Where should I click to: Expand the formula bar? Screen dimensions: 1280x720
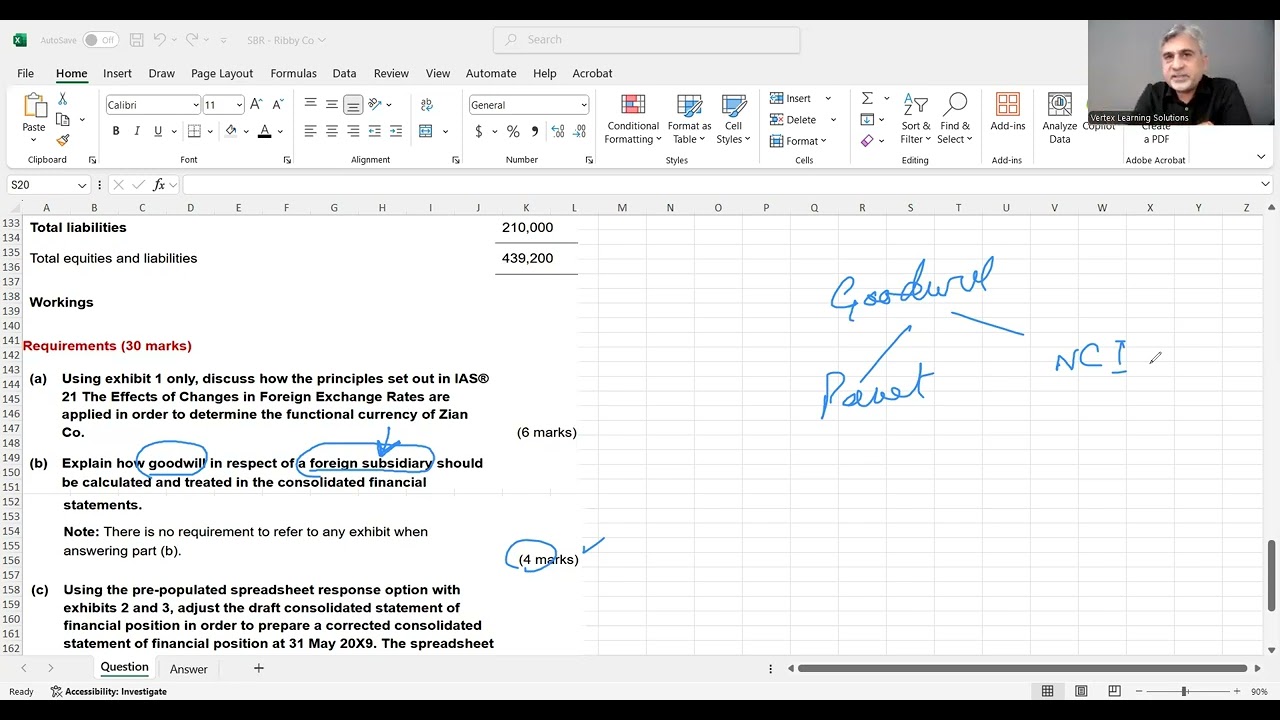pos(1265,184)
